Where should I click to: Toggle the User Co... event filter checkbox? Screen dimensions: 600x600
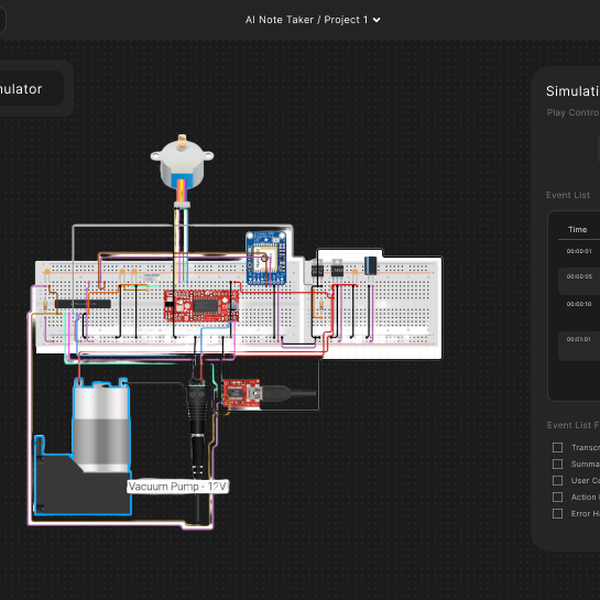(558, 480)
